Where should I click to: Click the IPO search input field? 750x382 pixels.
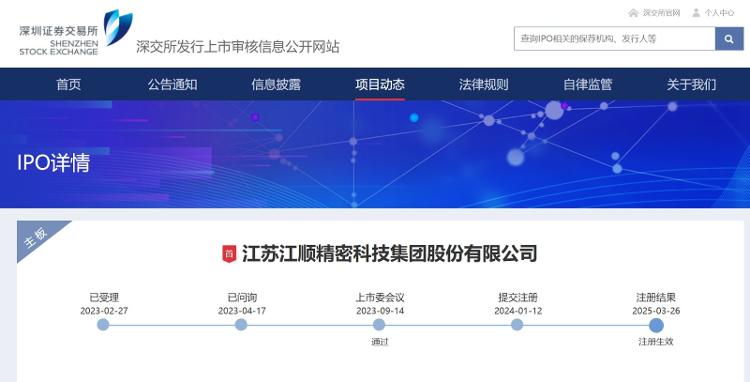[x=615, y=39]
